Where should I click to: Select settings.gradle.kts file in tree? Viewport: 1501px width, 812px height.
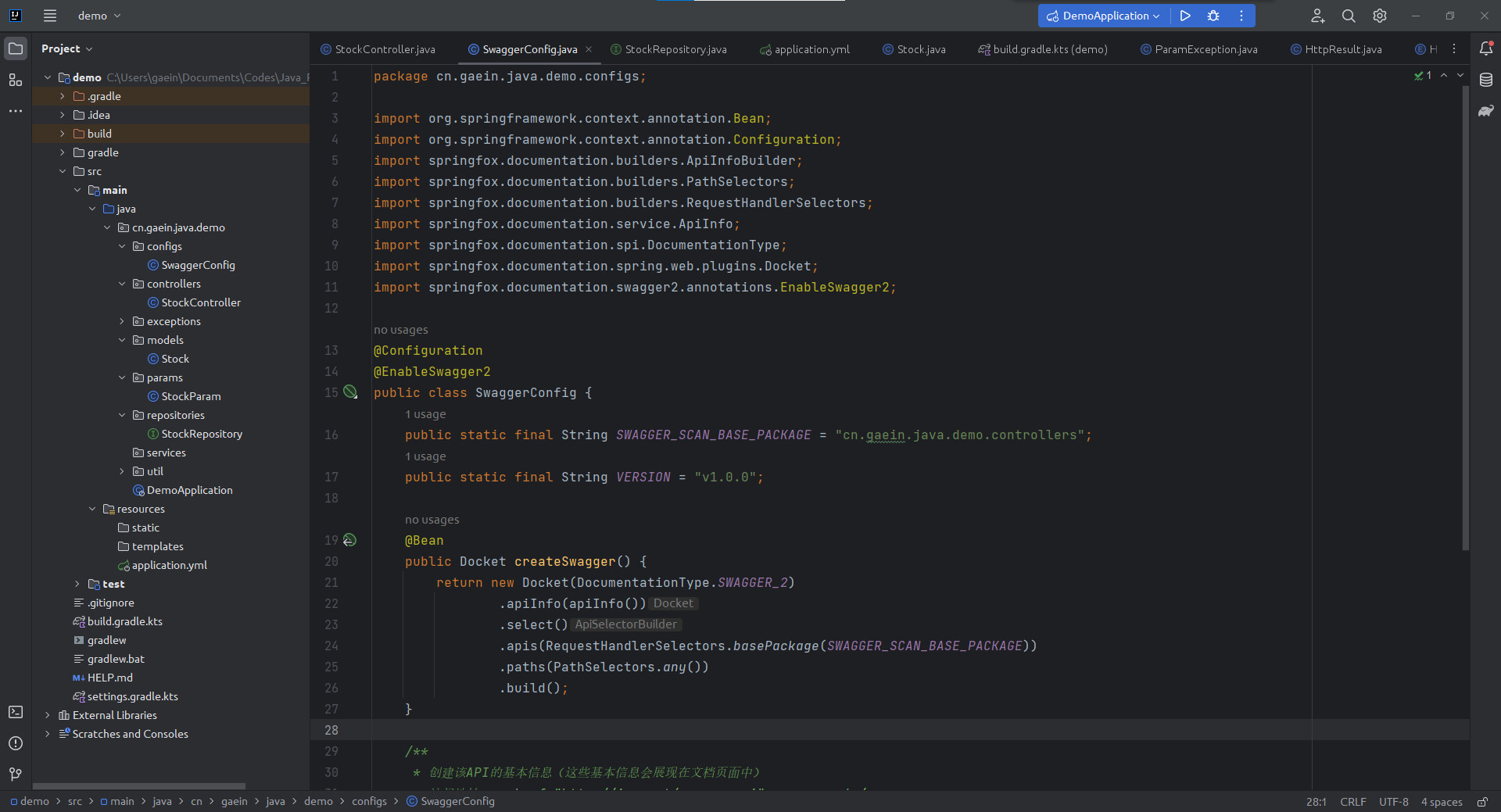(132, 696)
